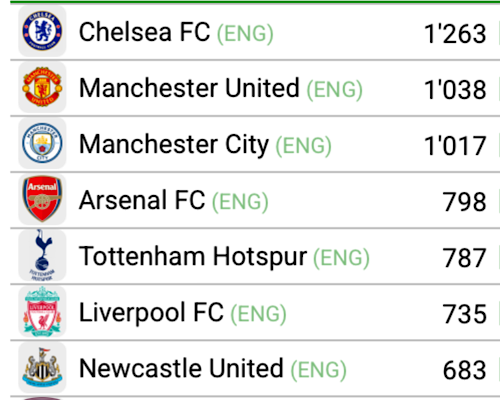
Task: Open the Manchester City team name link
Action: click(174, 145)
